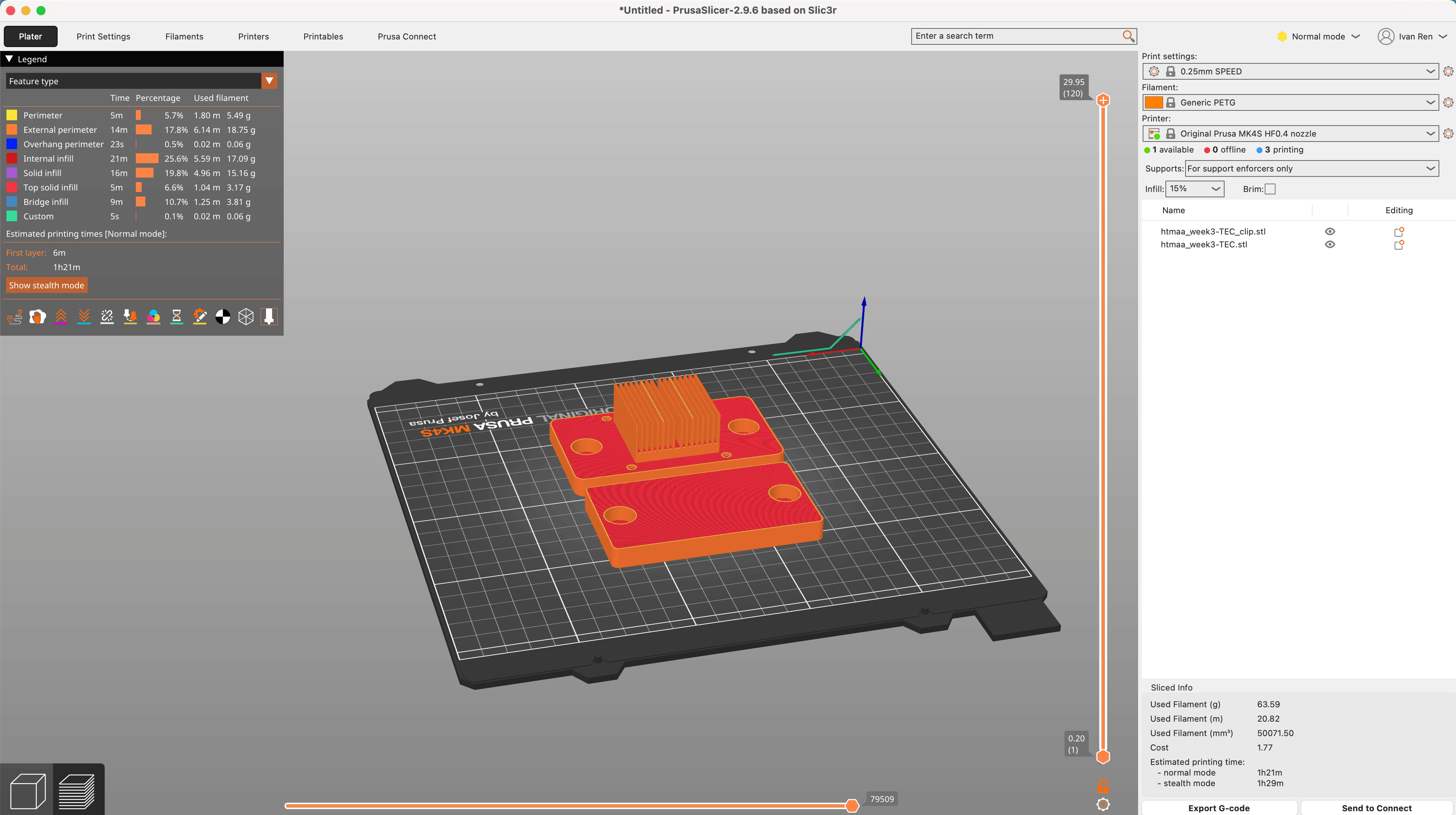Hide htmaa_week3-TEC_clip.stl using eye icon

click(x=1330, y=232)
